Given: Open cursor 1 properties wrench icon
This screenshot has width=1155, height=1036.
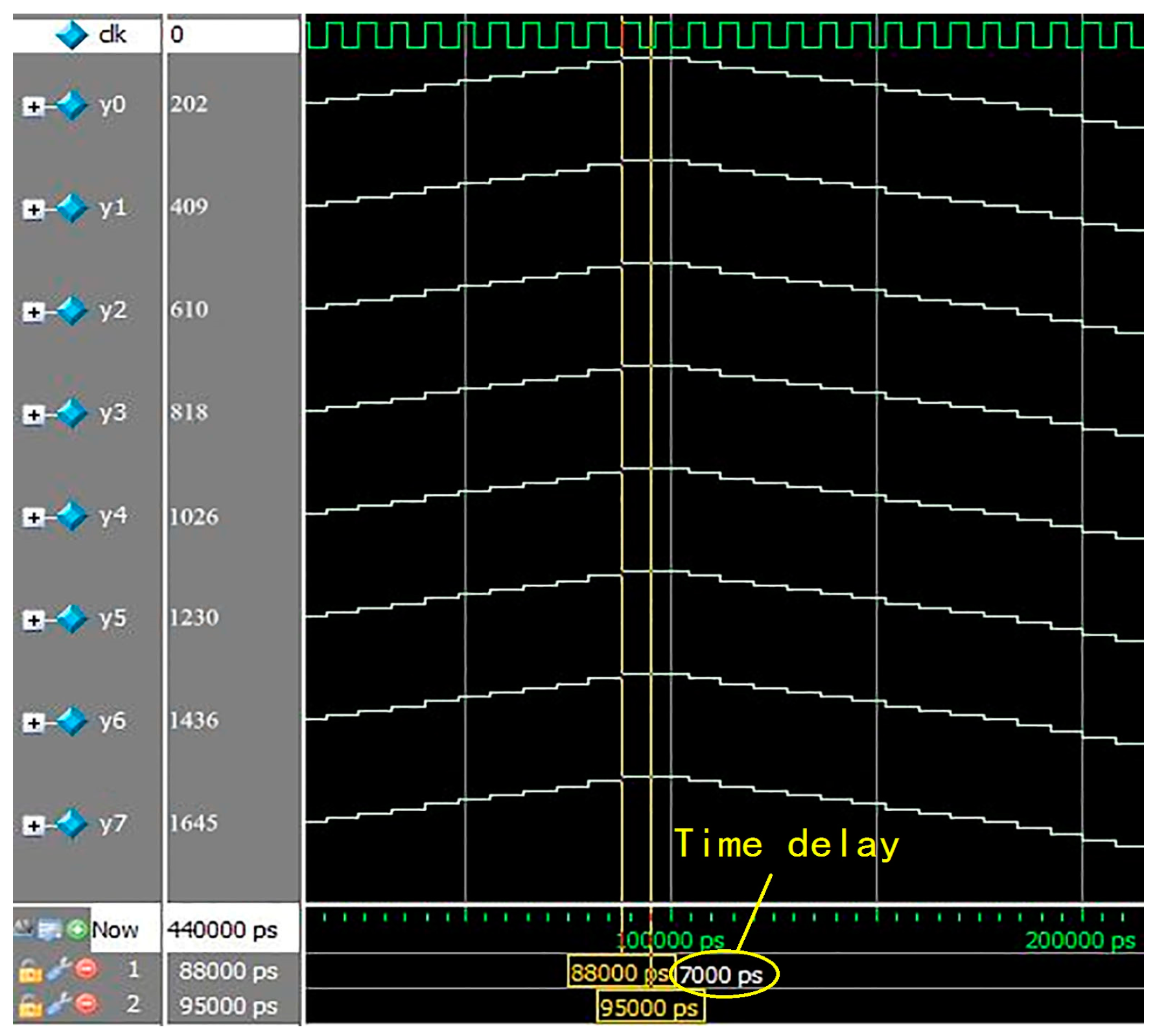Looking at the screenshot, I should (x=58, y=970).
